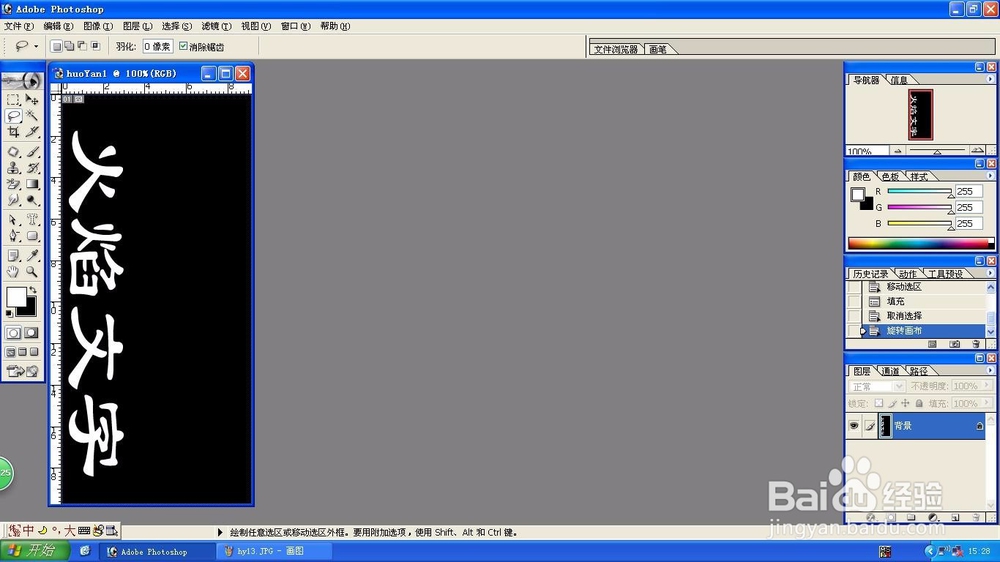Select the Lasso tool in toolbox
Image resolution: width=1000 pixels, height=562 pixels.
[x=13, y=115]
